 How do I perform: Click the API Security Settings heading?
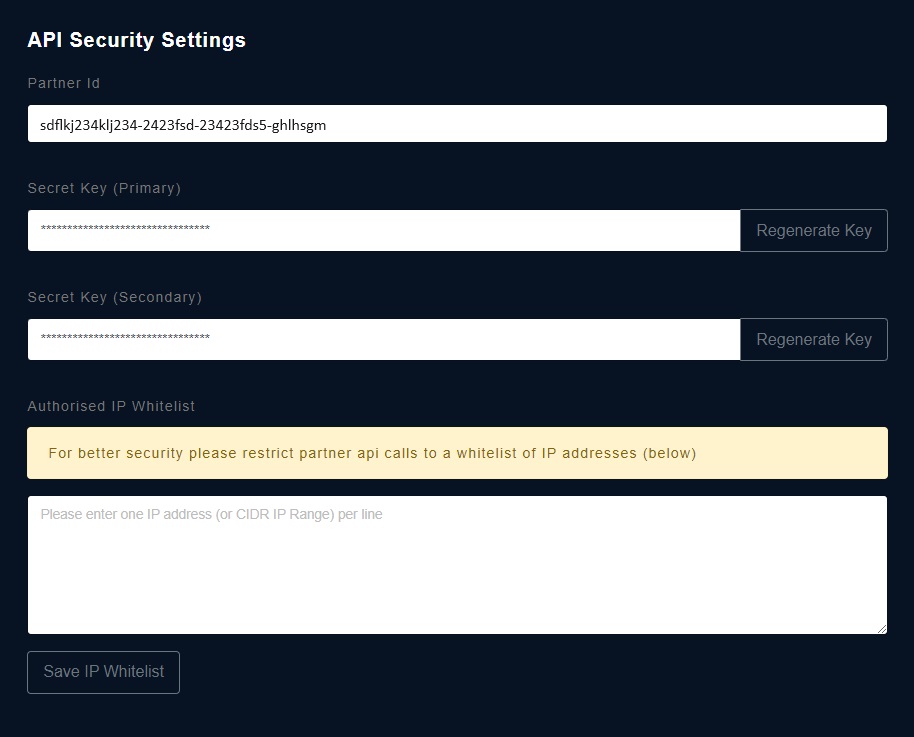136,40
